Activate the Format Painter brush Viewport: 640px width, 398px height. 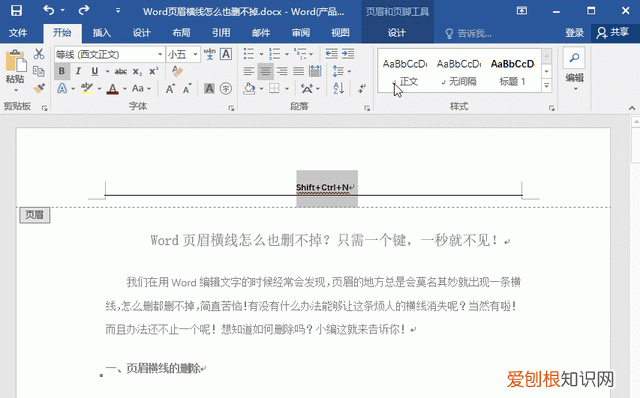(39, 88)
